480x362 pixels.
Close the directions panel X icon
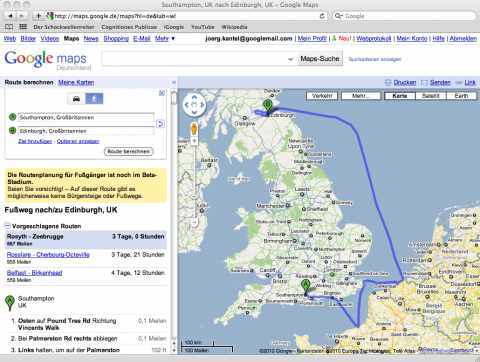pos(162,93)
